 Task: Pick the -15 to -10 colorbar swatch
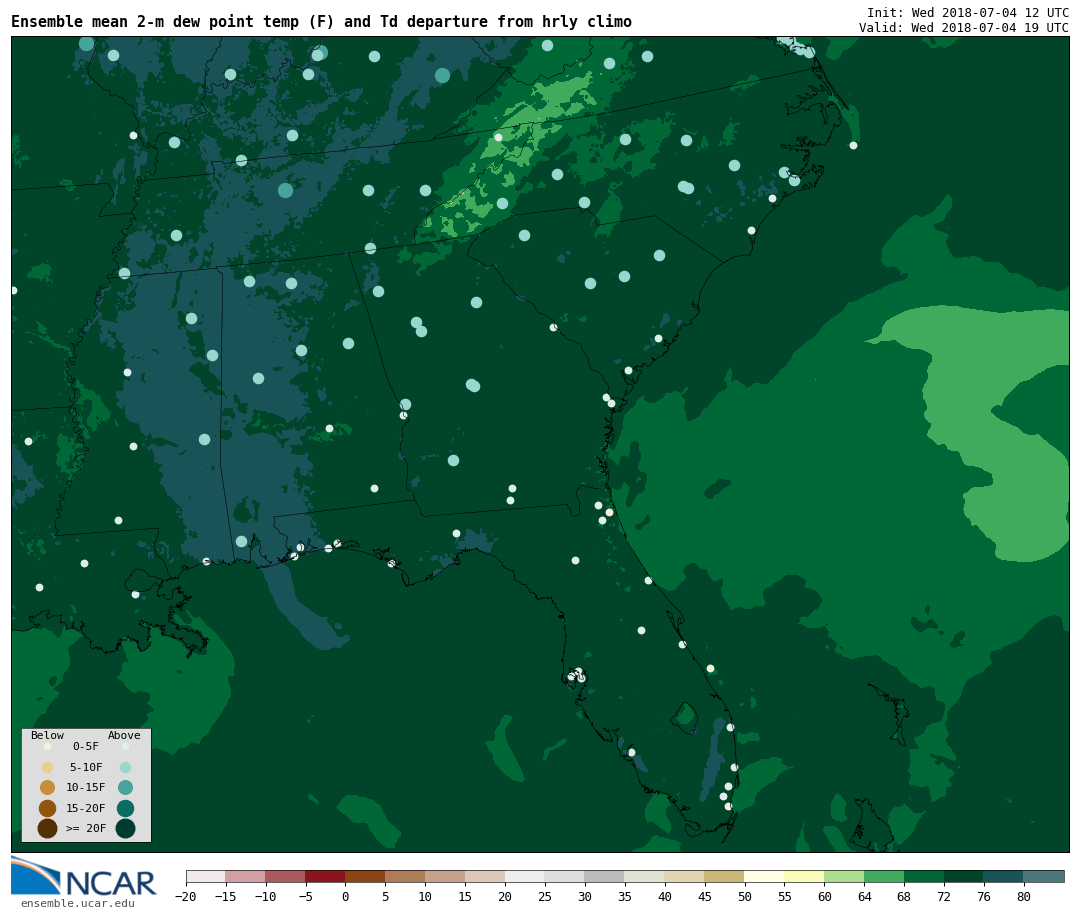point(246,876)
